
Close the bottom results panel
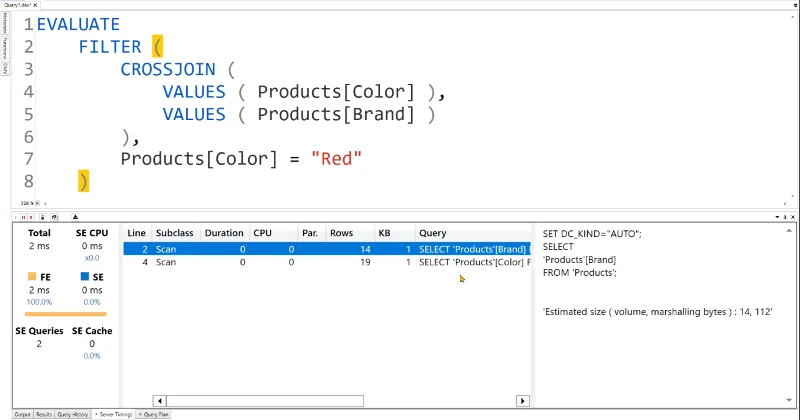pos(793,217)
